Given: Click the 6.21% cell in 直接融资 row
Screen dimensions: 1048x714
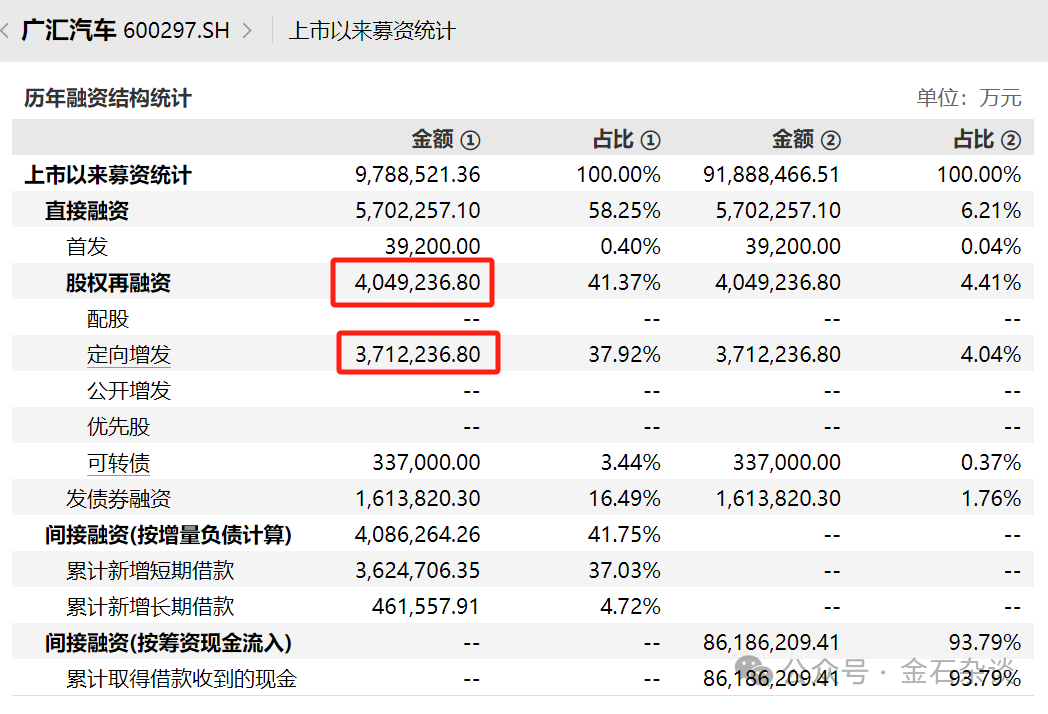Looking at the screenshot, I should click(991, 211).
